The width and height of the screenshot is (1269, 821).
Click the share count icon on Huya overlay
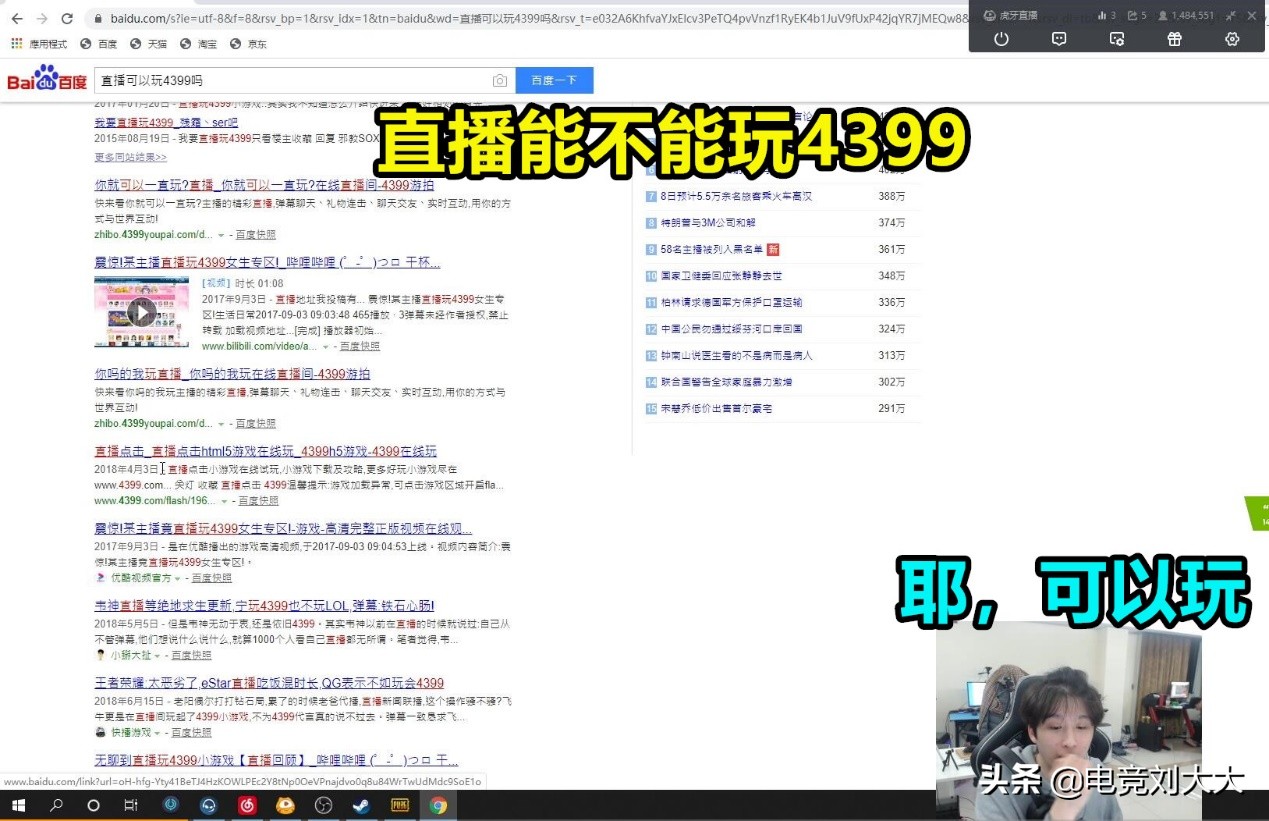[x=1132, y=16]
